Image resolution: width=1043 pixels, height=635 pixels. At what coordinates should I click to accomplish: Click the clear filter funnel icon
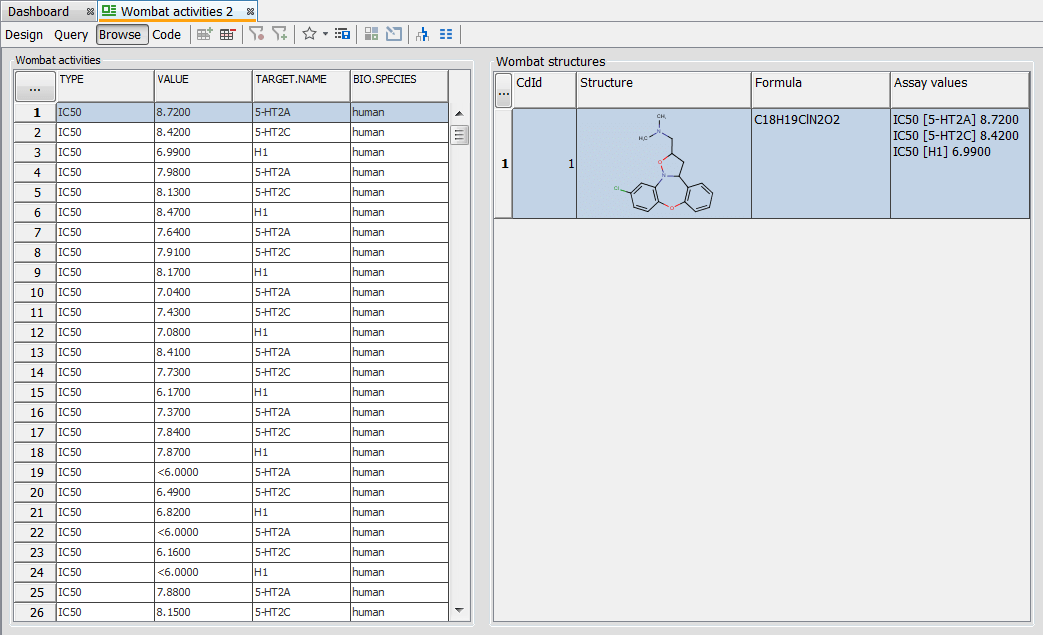coord(257,34)
